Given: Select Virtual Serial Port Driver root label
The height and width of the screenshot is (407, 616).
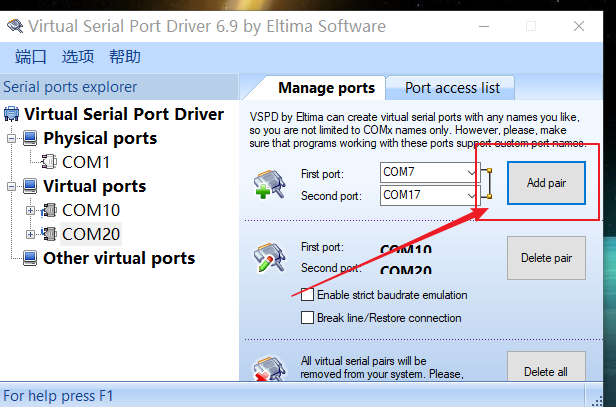Looking at the screenshot, I should tap(124, 114).
